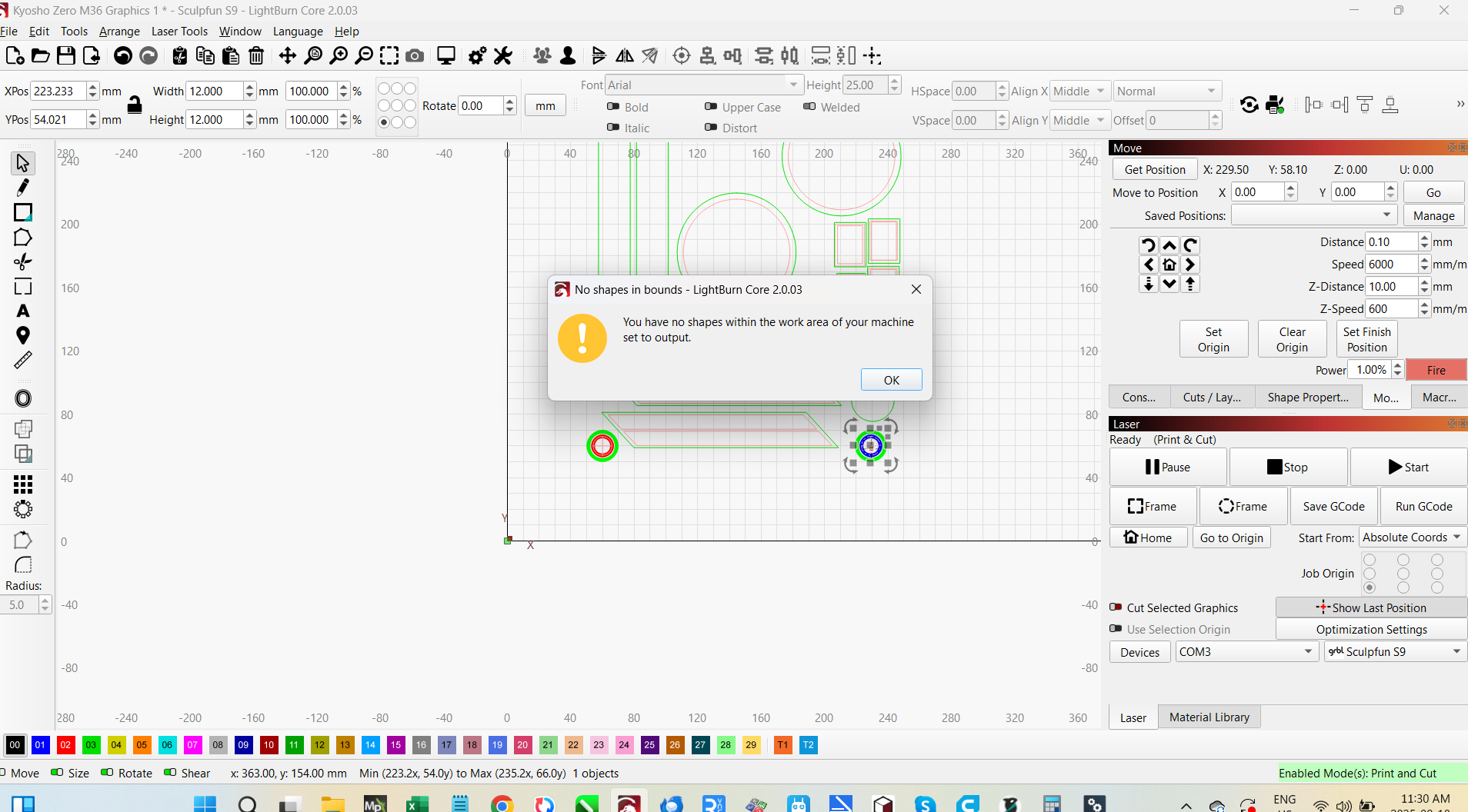Open the COM3 port dropdown
The height and width of the screenshot is (812, 1468).
(1245, 651)
